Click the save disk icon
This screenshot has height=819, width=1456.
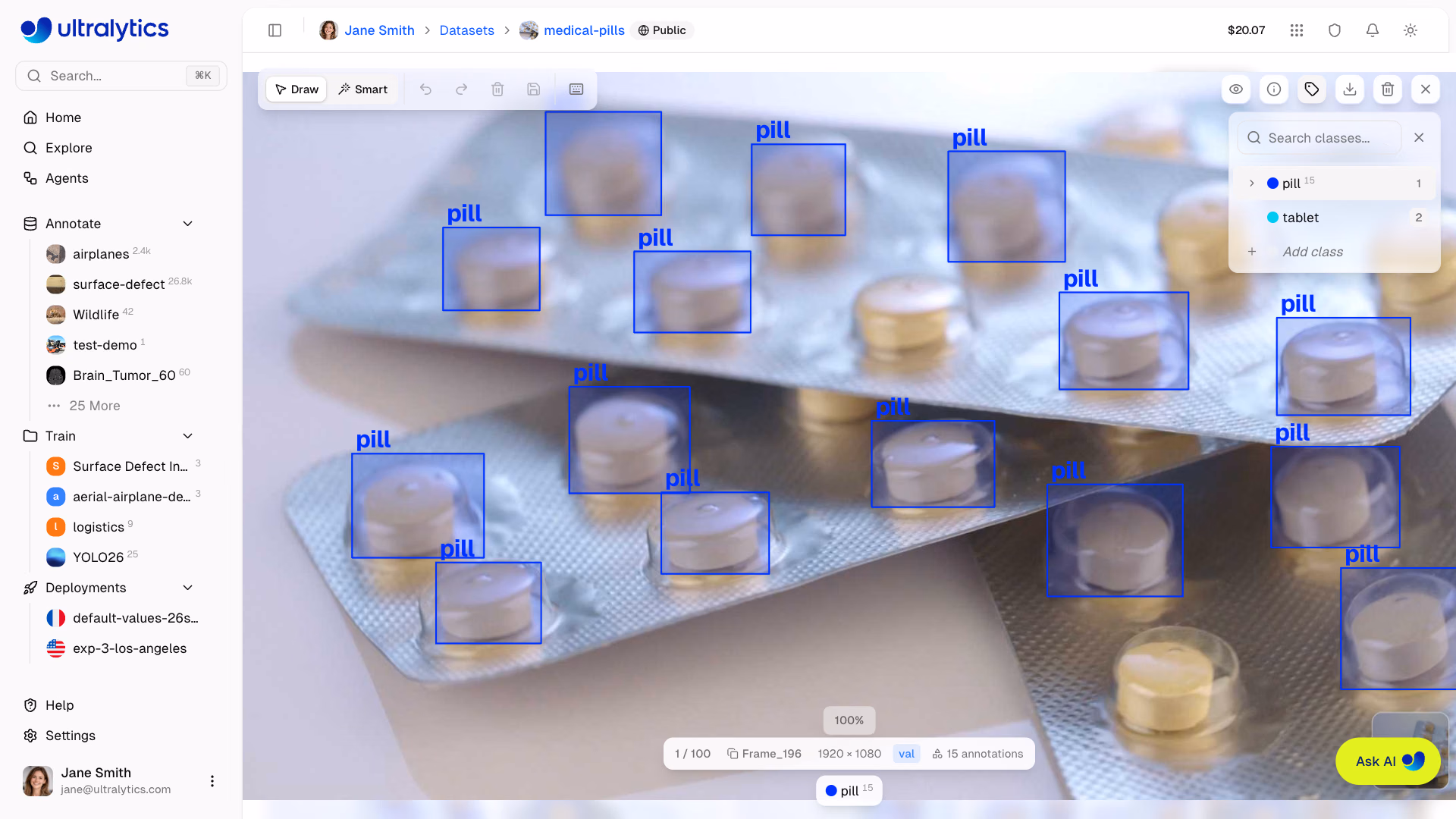coord(534,89)
